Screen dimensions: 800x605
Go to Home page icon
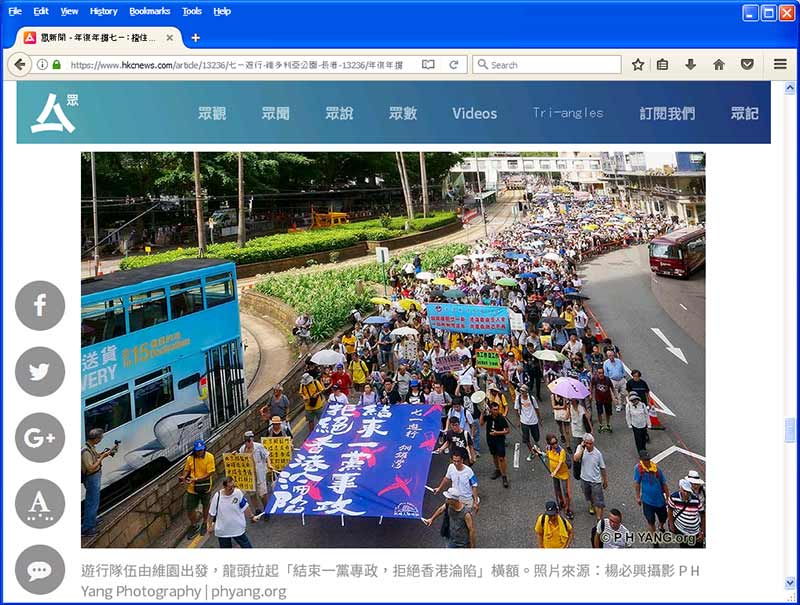719,65
